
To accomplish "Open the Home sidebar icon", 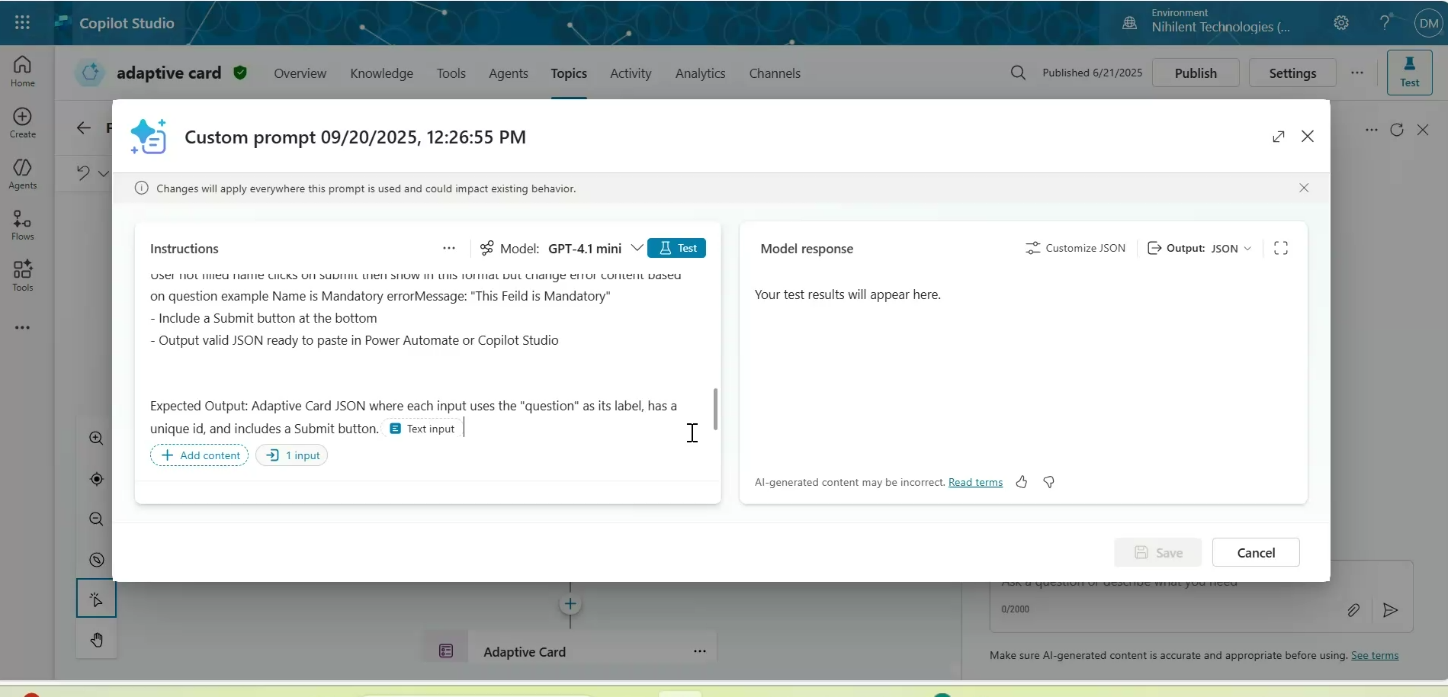I will click(x=22, y=71).
